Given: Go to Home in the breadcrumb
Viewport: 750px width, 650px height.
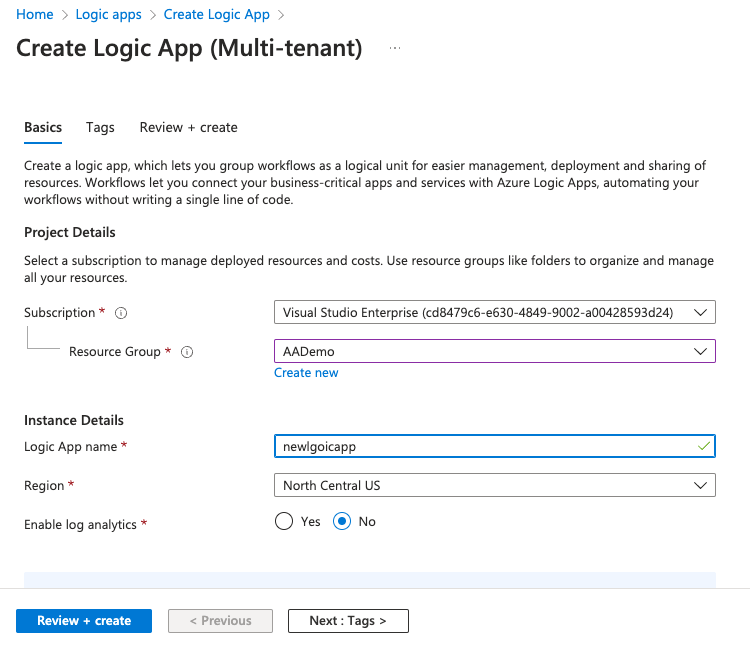Looking at the screenshot, I should coord(34,15).
